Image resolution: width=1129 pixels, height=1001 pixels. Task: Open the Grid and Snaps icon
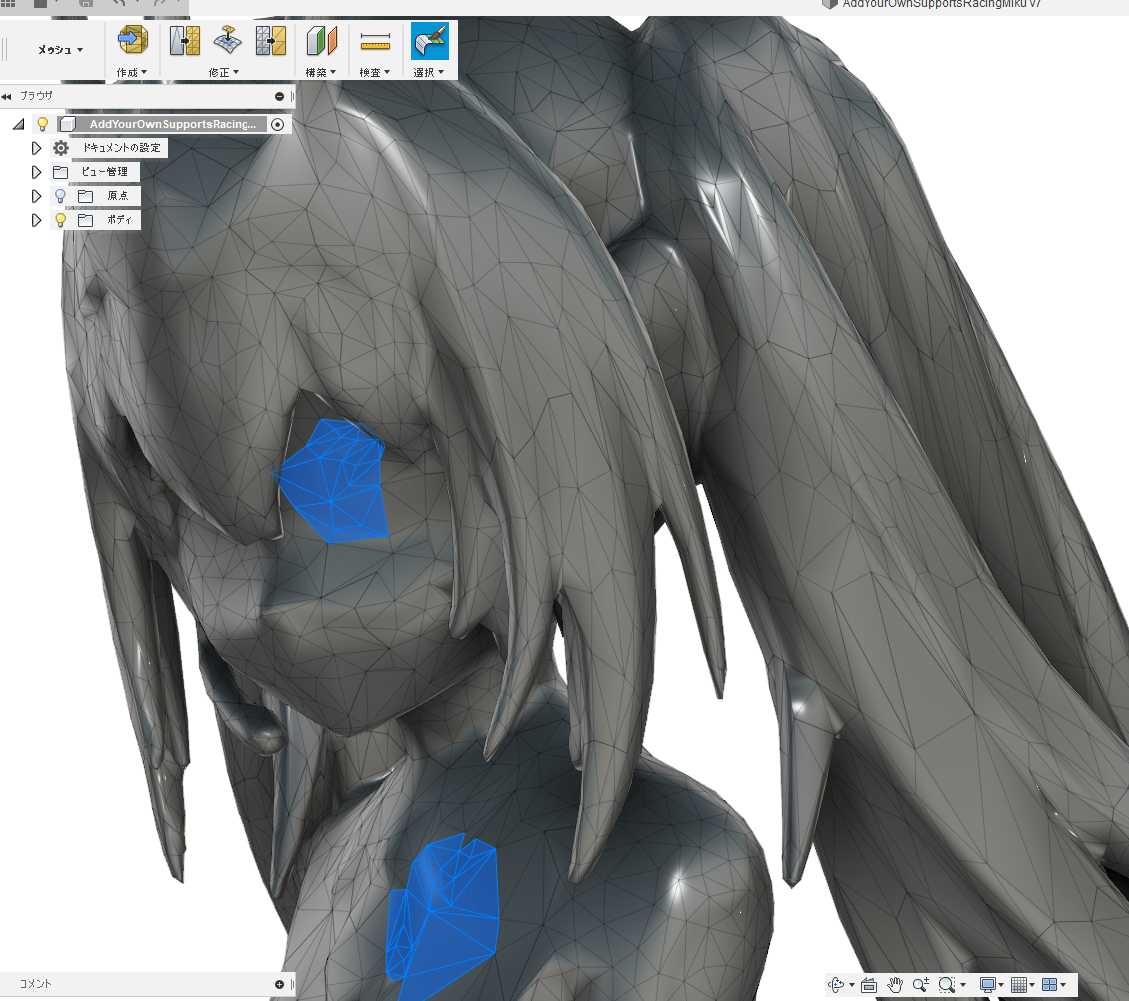pos(1019,984)
